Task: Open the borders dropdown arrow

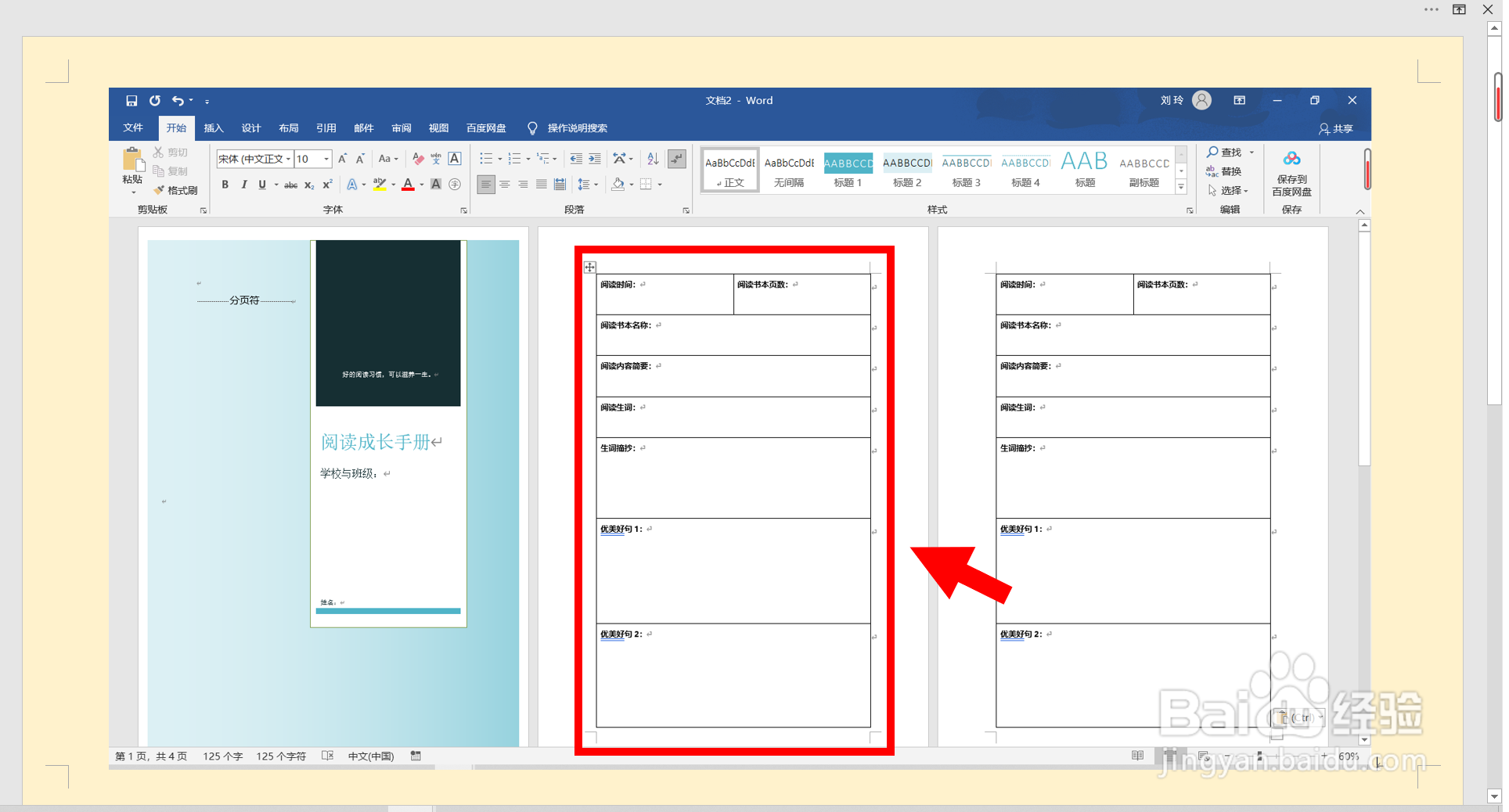Action: (x=660, y=185)
